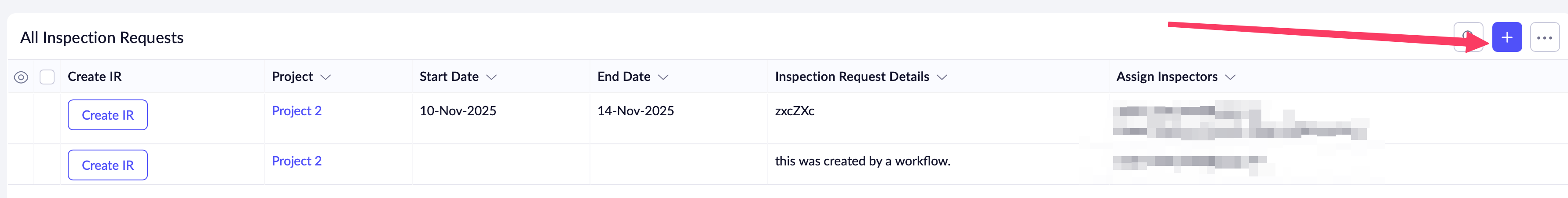This screenshot has height=198, width=1568.
Task: Open the Assign Inspectors column dropdown arrow
Action: [x=1230, y=77]
